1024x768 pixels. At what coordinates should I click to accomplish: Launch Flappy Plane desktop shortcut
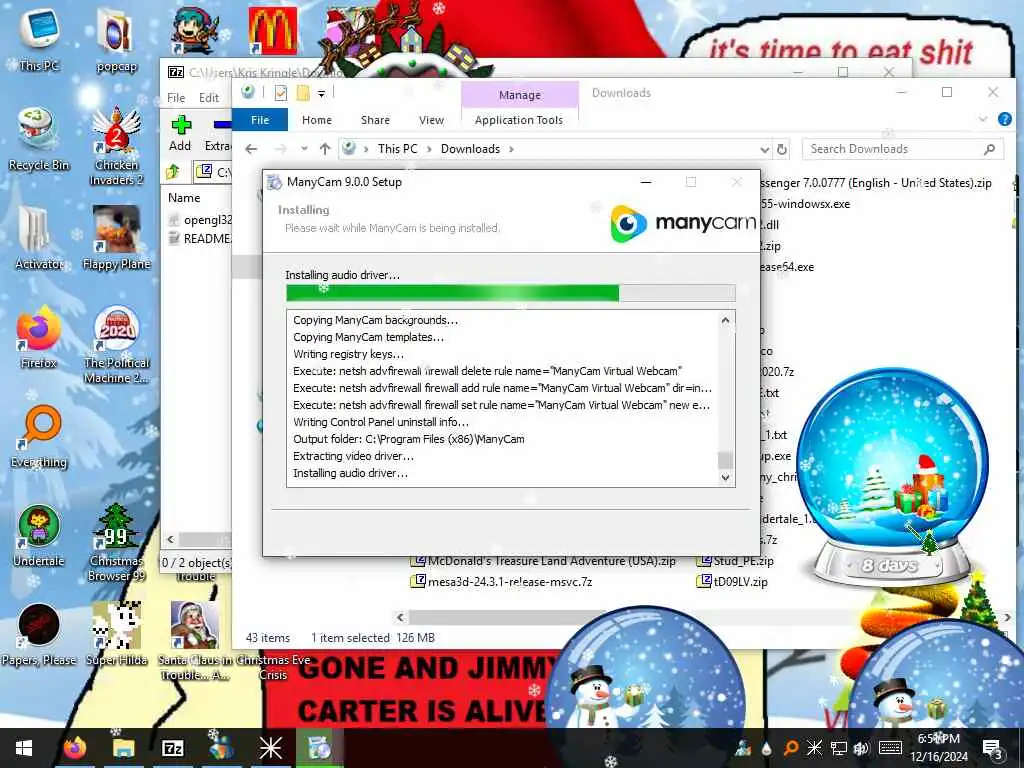click(116, 238)
